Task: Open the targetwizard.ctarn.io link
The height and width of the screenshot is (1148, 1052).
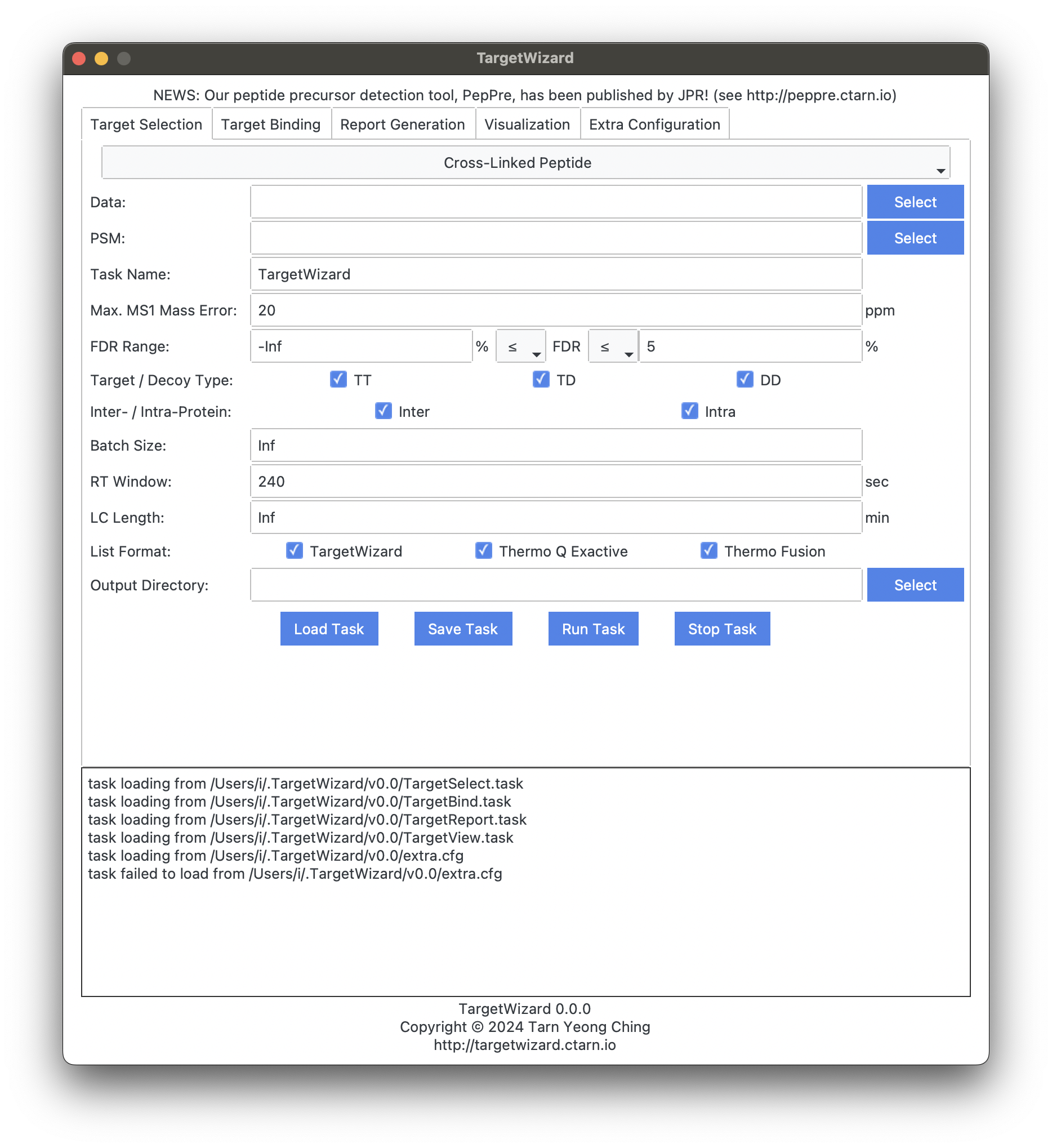Action: pyautogui.click(x=524, y=1045)
